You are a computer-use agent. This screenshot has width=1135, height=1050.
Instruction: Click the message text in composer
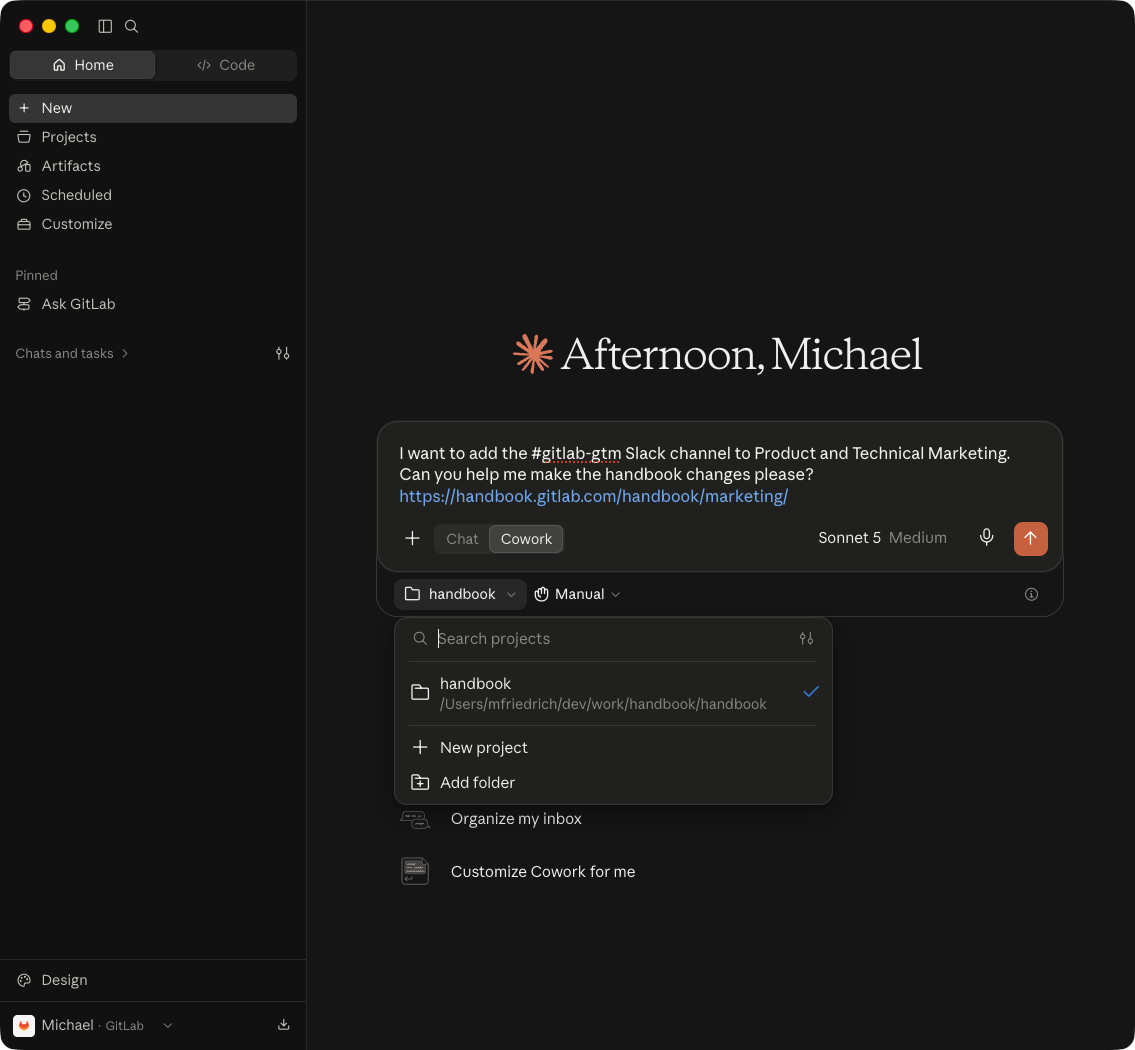pyautogui.click(x=704, y=464)
